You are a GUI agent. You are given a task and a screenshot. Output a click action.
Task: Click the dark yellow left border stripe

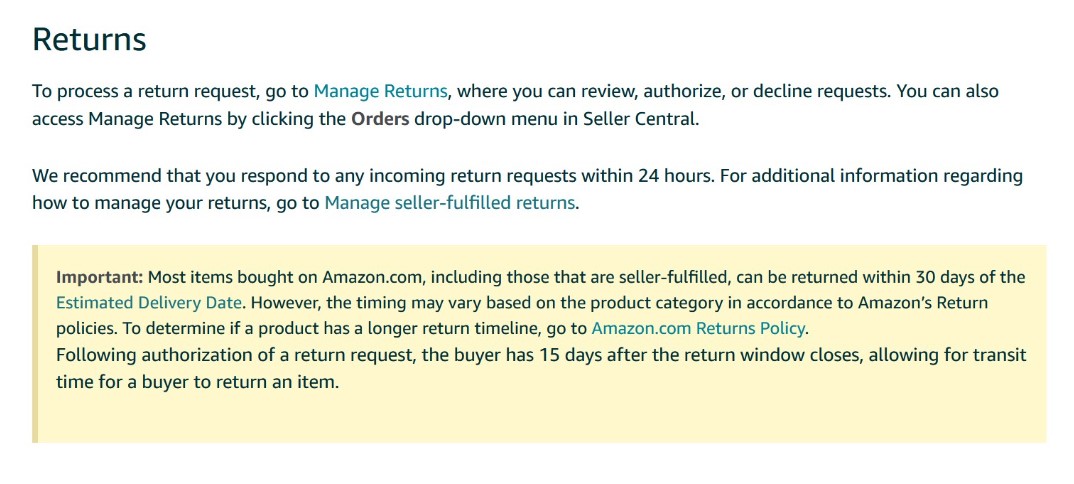tap(35, 344)
